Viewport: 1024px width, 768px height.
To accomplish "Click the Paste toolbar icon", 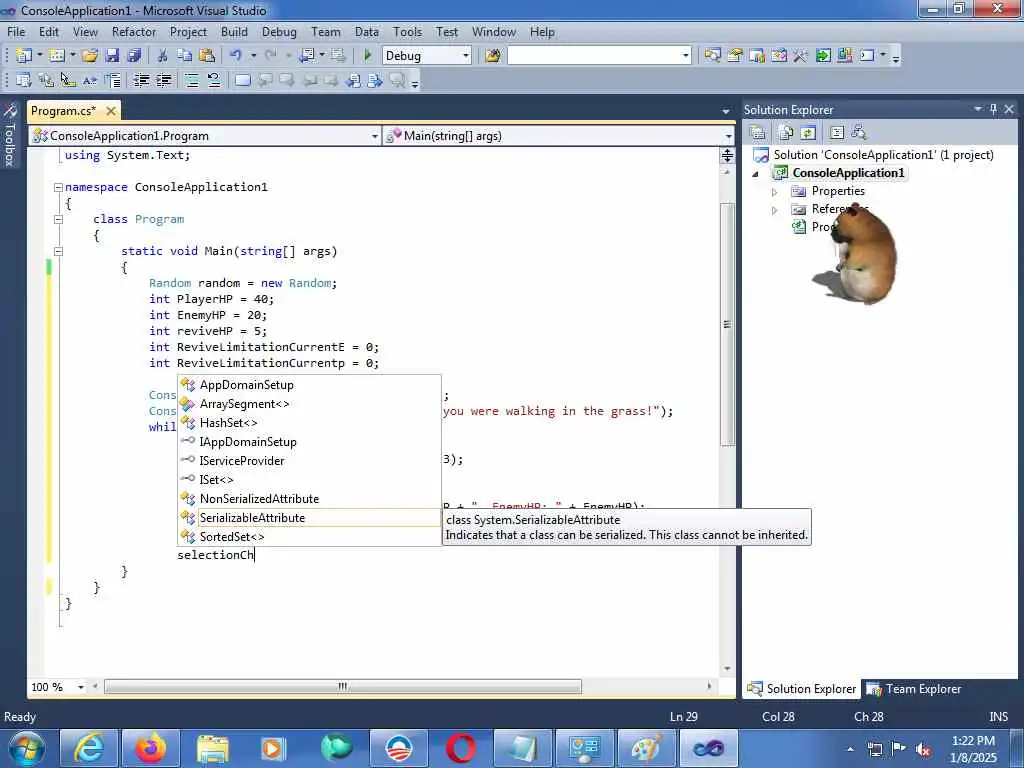I will [x=207, y=56].
